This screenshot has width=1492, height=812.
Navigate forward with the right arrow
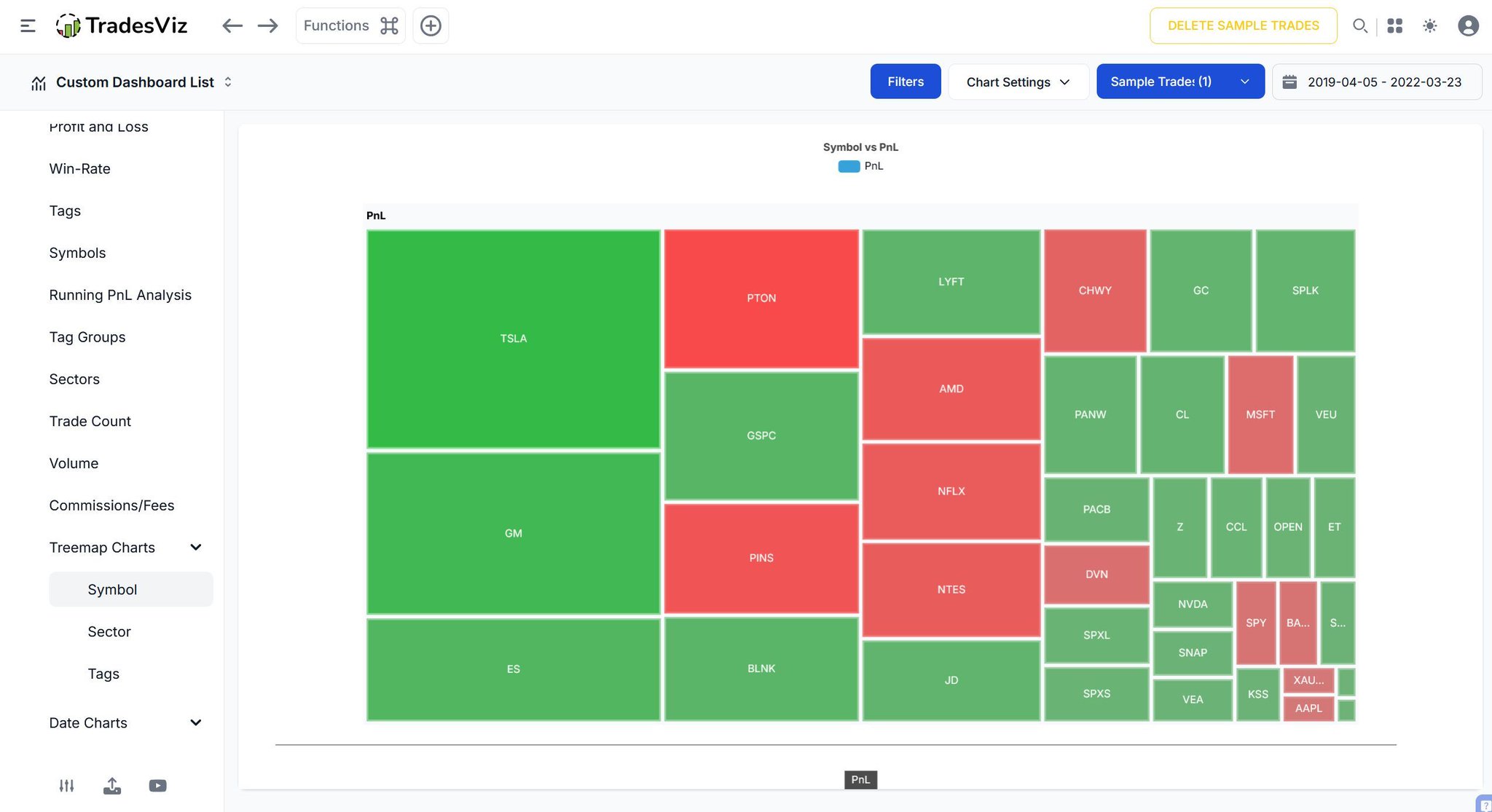[x=267, y=26]
